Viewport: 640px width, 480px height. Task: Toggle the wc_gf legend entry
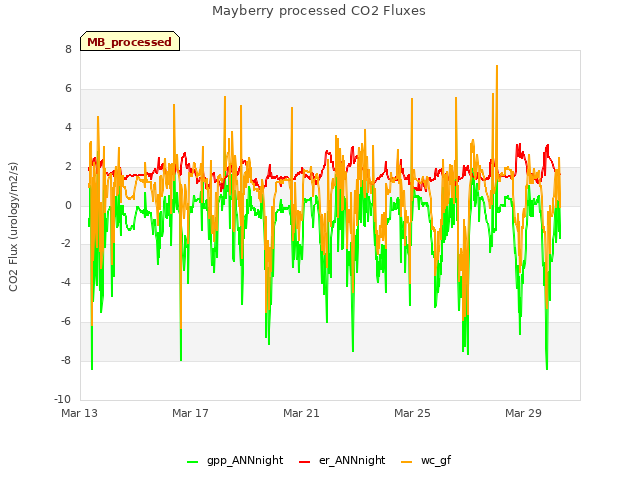(x=426, y=460)
